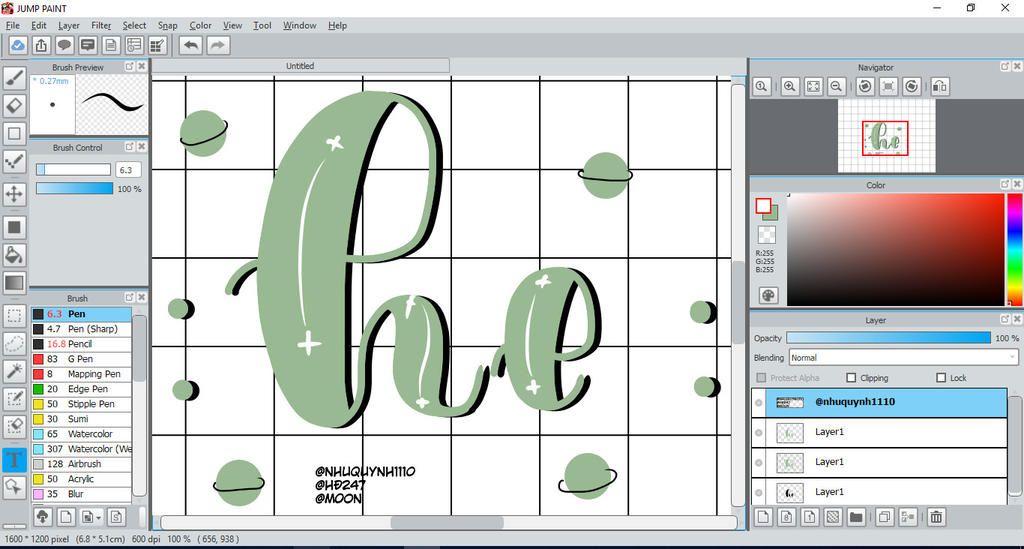Click the Redo arrow
This screenshot has width=1024, height=549.
tap(218, 45)
